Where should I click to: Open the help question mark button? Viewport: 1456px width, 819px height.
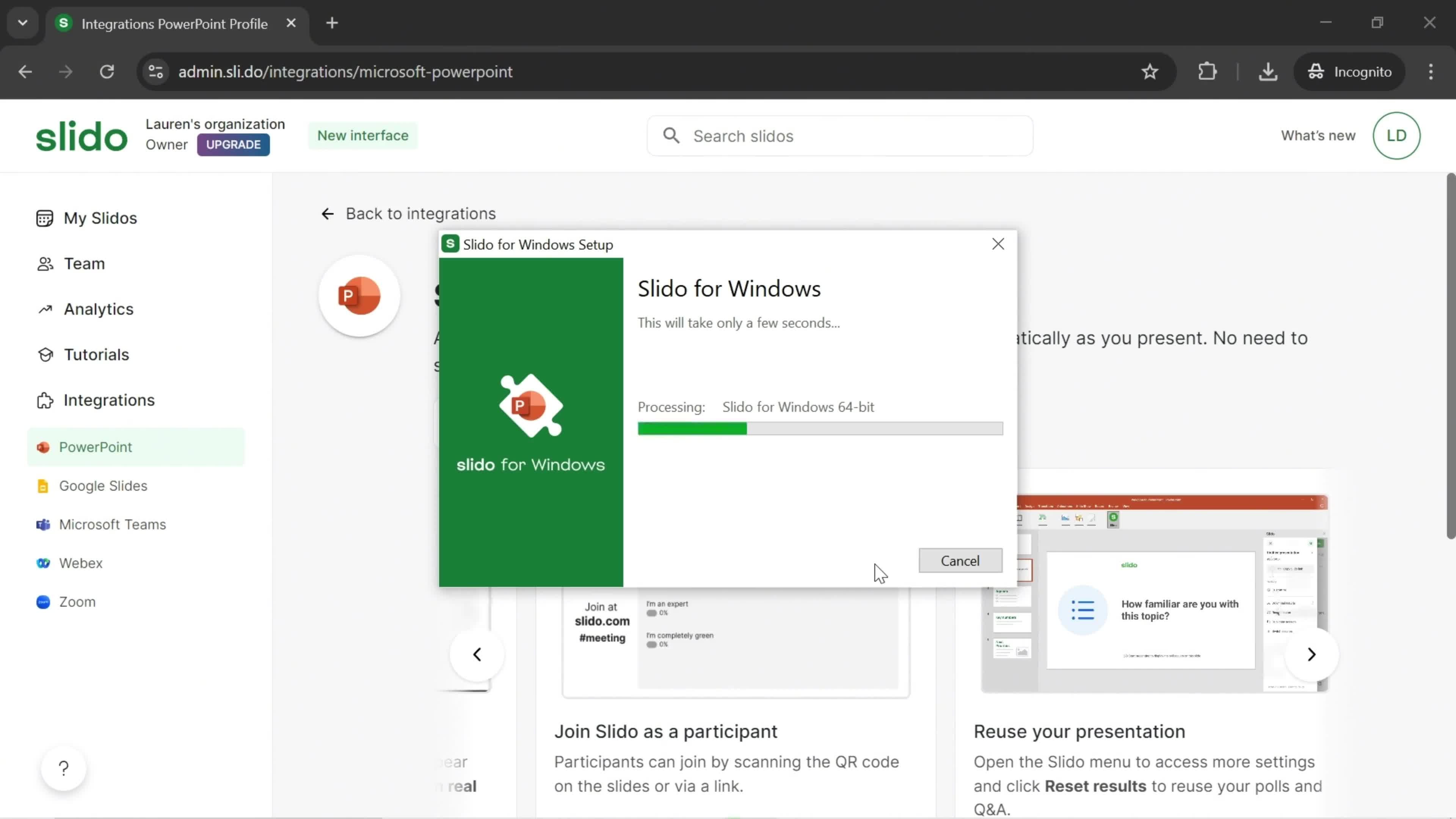click(x=63, y=768)
